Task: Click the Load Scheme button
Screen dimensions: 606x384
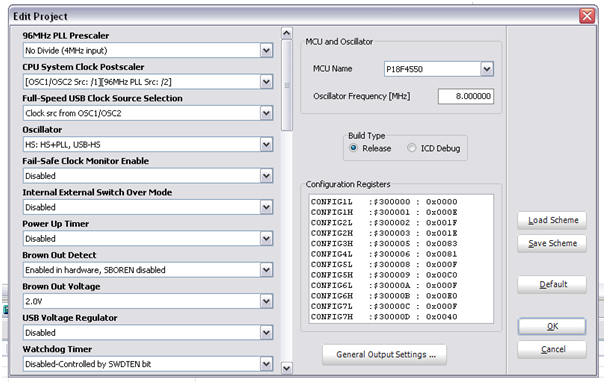Action: coord(552,220)
